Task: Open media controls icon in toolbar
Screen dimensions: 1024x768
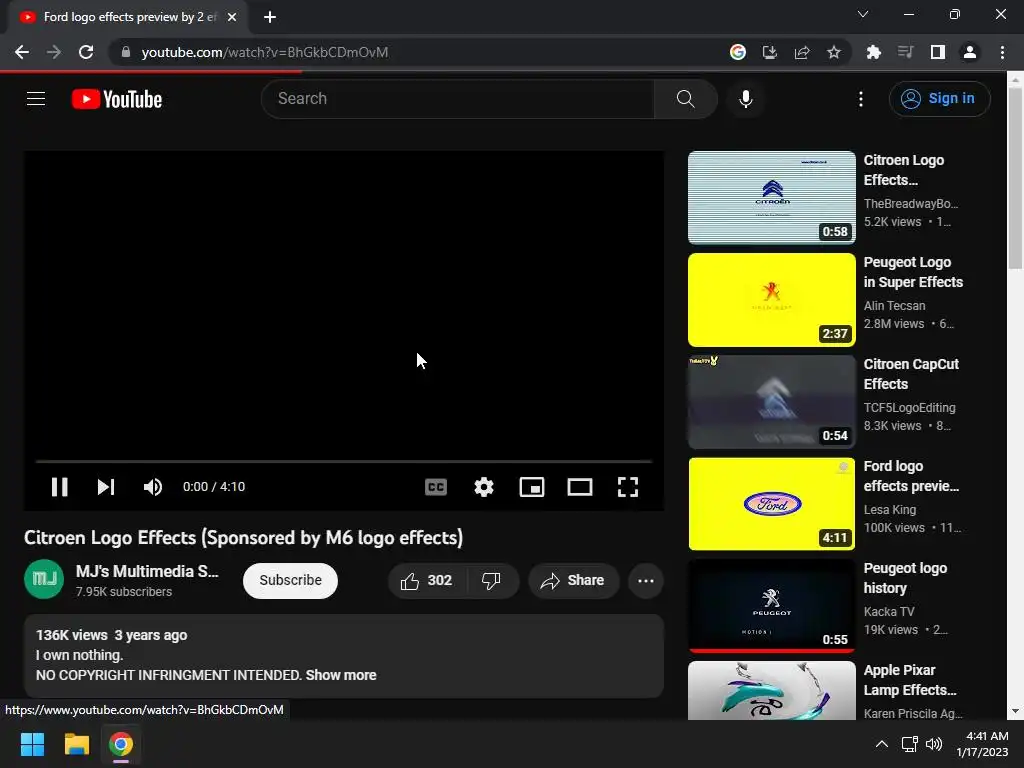Action: click(905, 52)
